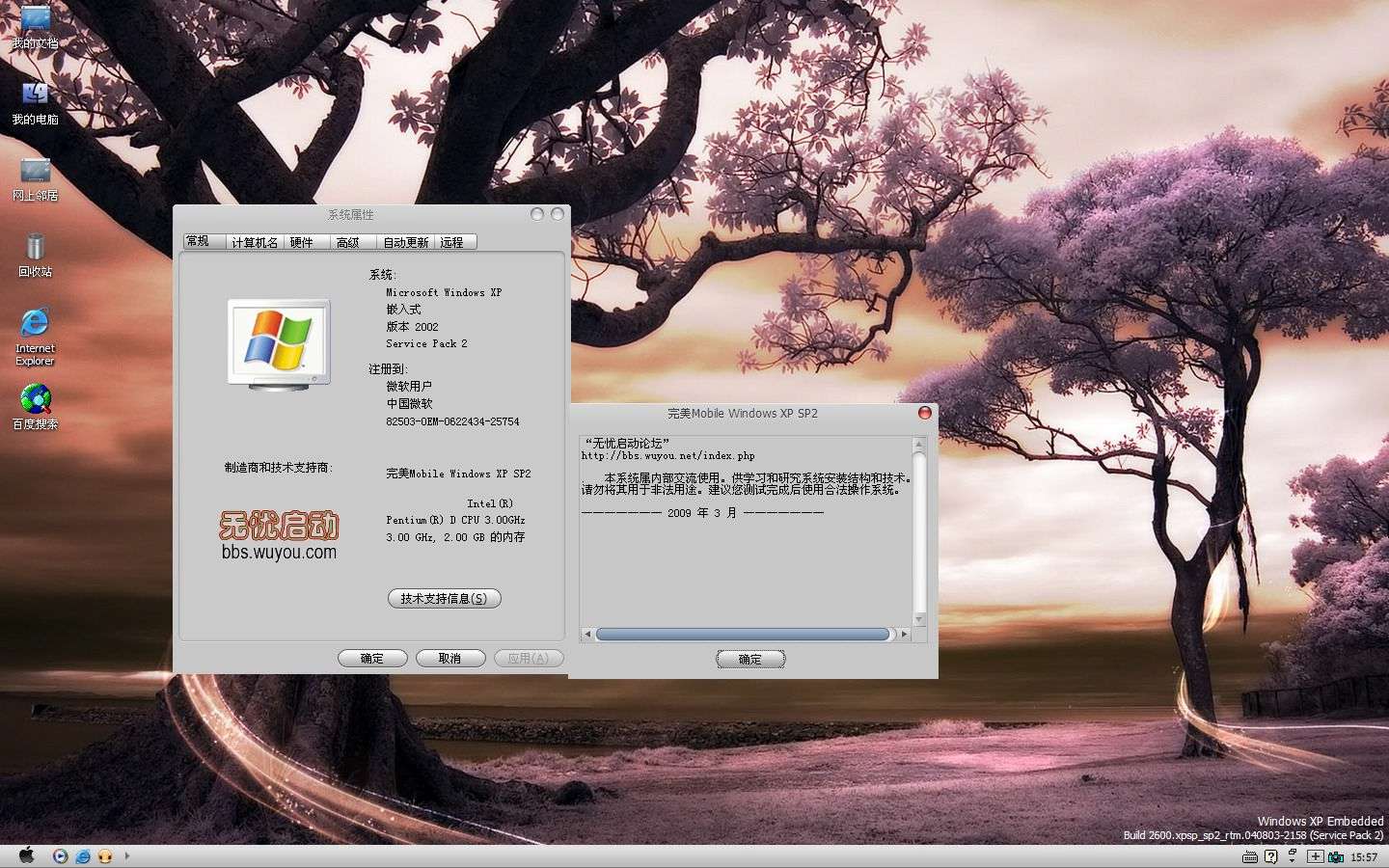Open the 百度搜索 desktop shortcut
The height and width of the screenshot is (868, 1389).
click(x=35, y=406)
